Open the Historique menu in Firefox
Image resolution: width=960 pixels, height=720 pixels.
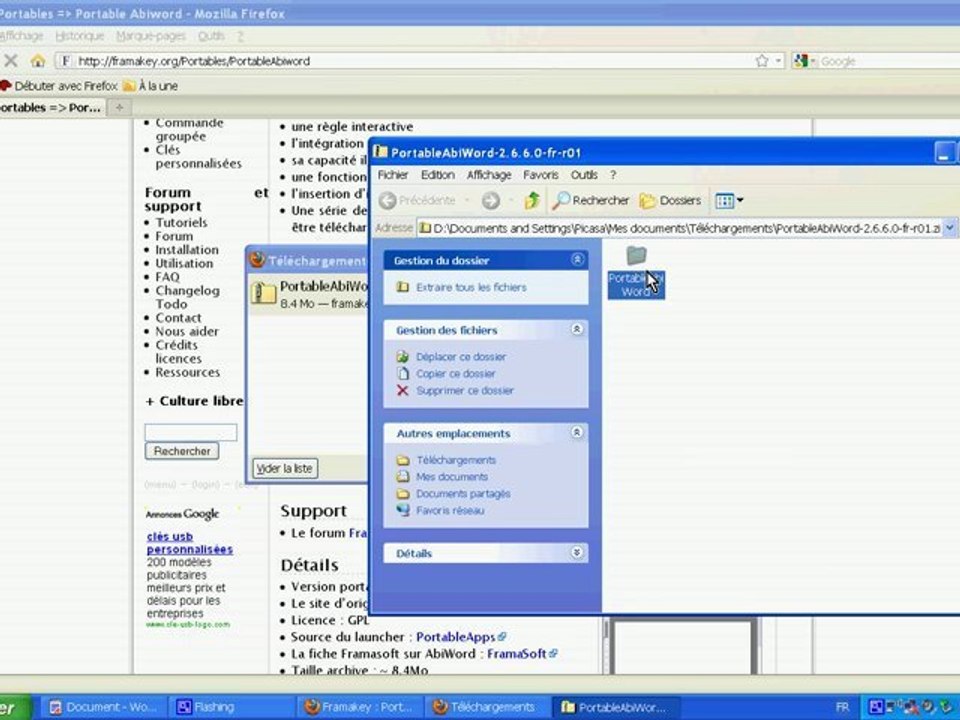click(80, 36)
